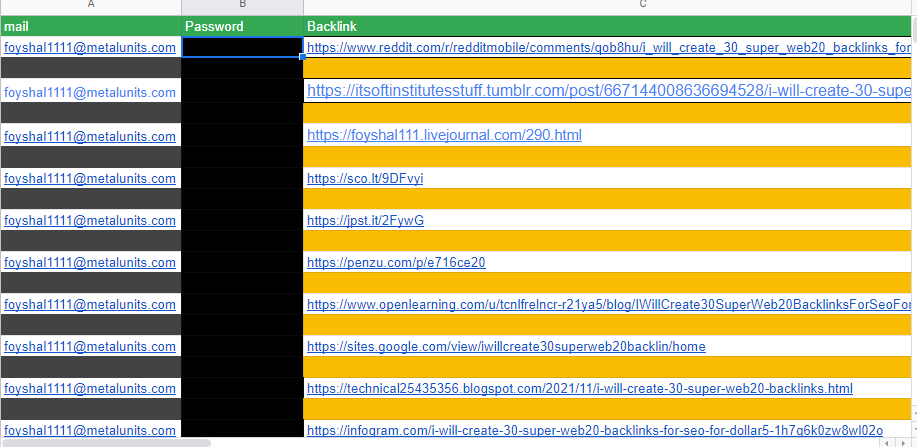Viewport: 917px width, 447px height.
Task: Click the email in the blogspot row
Action: (x=89, y=388)
